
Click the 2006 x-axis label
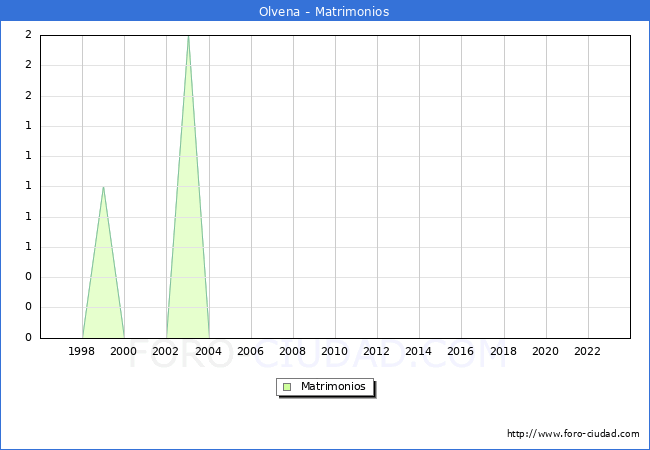tap(250, 351)
